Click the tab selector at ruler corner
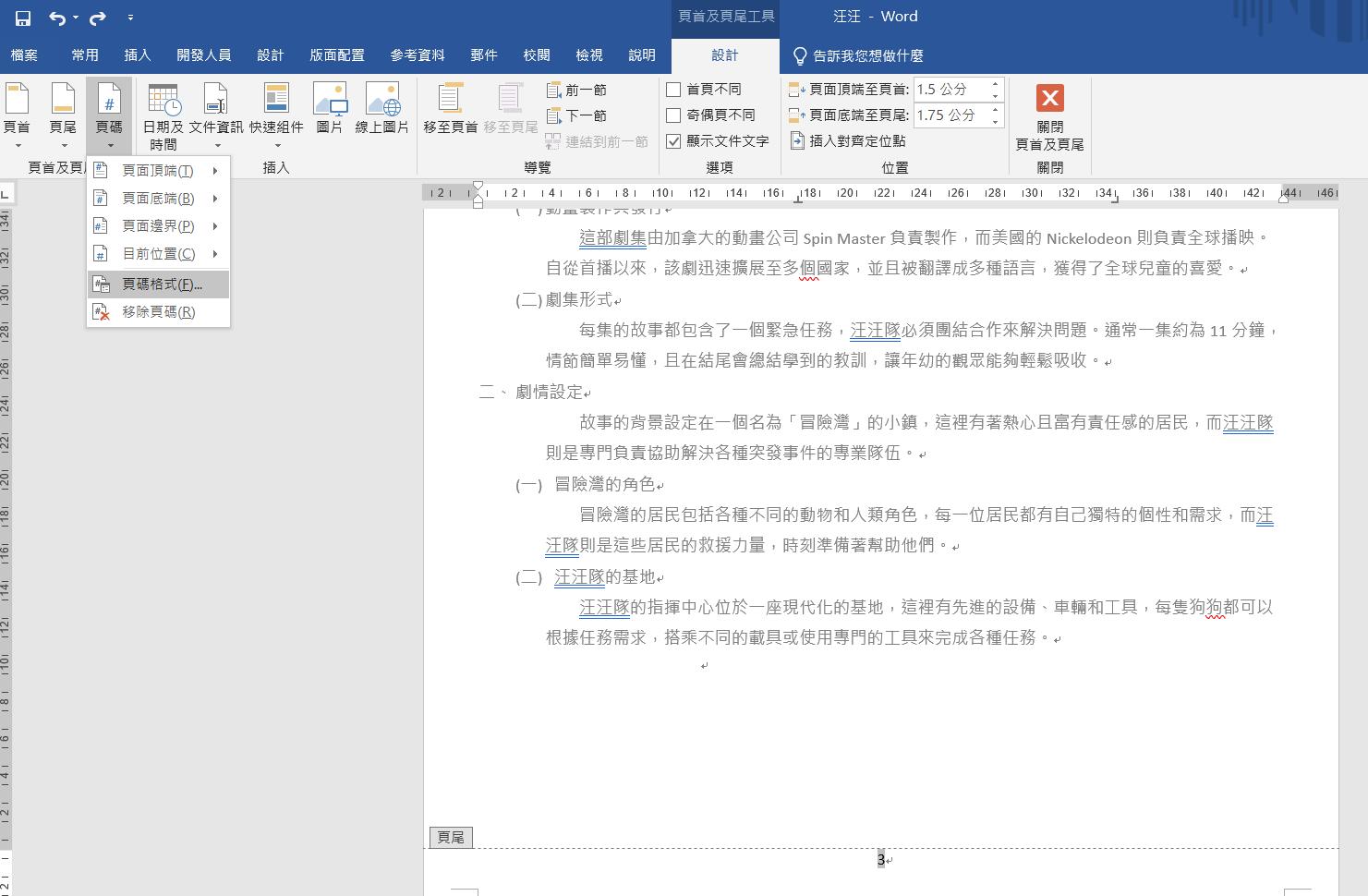The image size is (1368, 896). click(6, 193)
